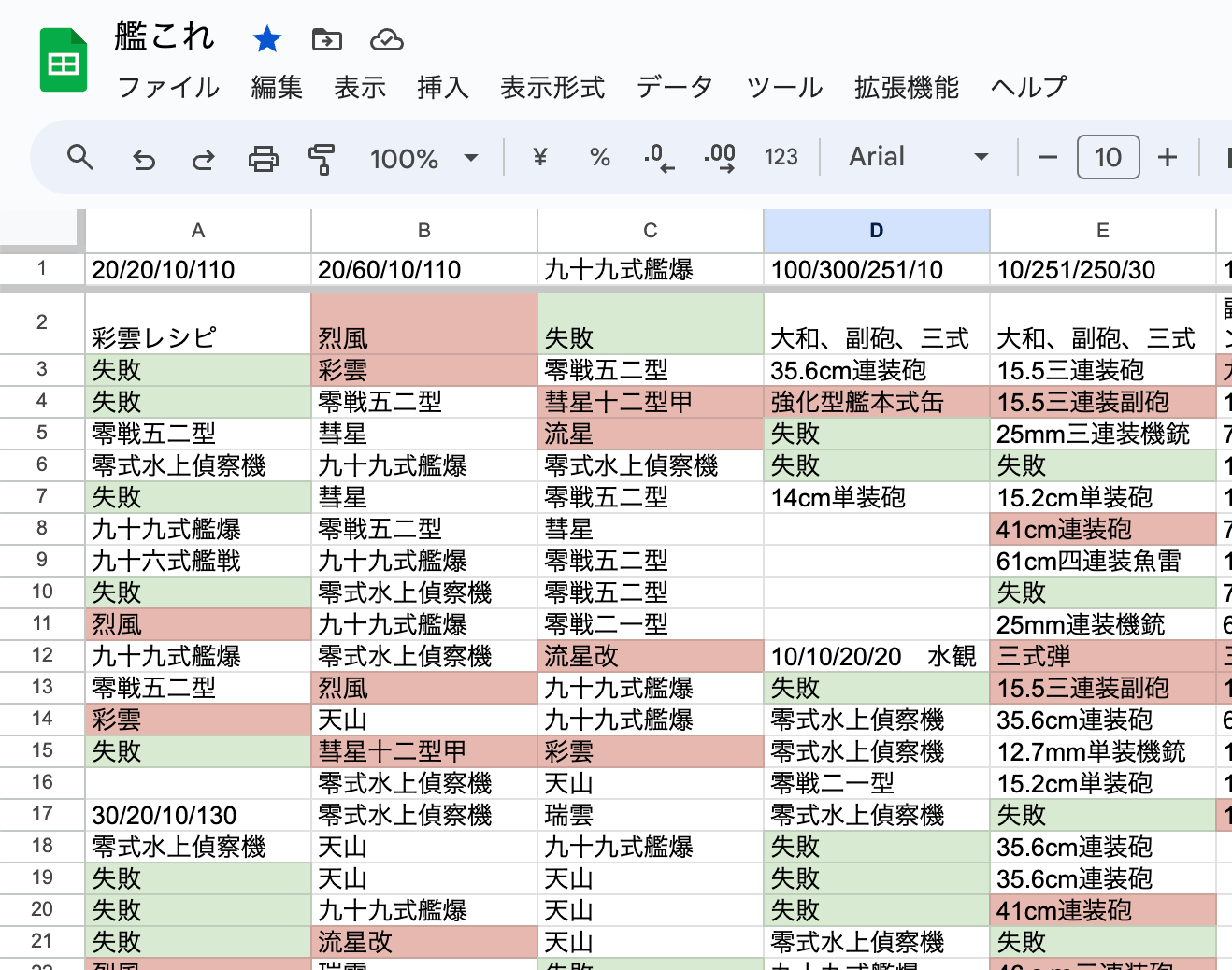The width and height of the screenshot is (1232, 970).
Task: Increase decimal places
Action: (720, 157)
